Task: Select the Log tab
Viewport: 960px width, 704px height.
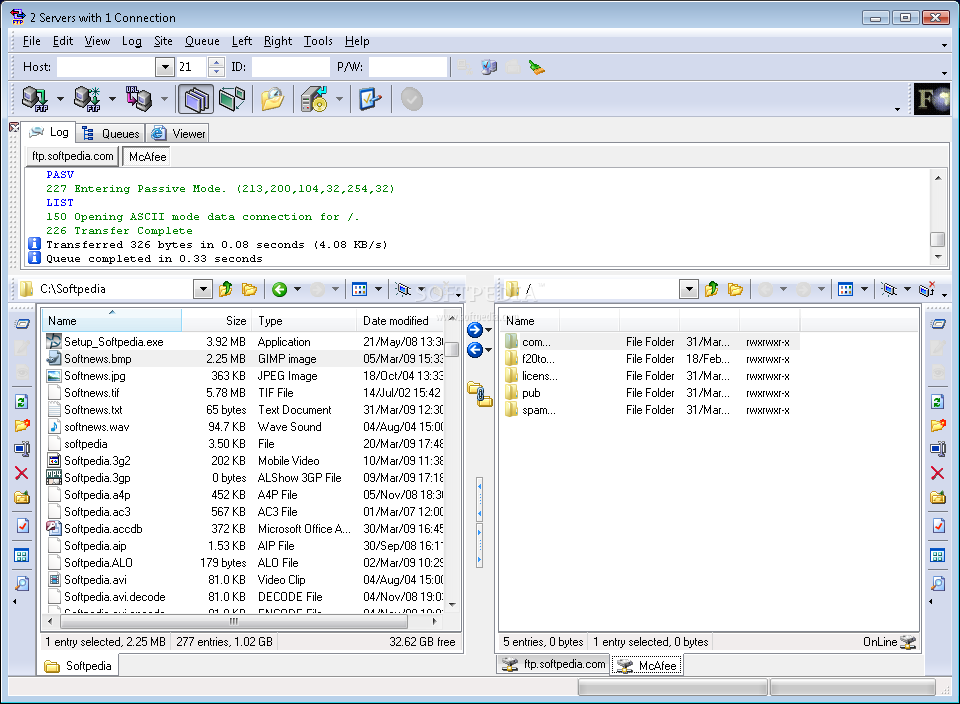Action: 49,132
